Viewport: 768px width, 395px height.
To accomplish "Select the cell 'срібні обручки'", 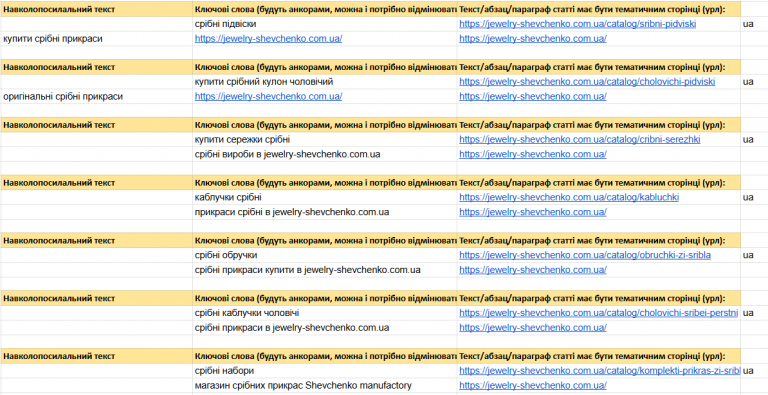I will [x=325, y=255].
